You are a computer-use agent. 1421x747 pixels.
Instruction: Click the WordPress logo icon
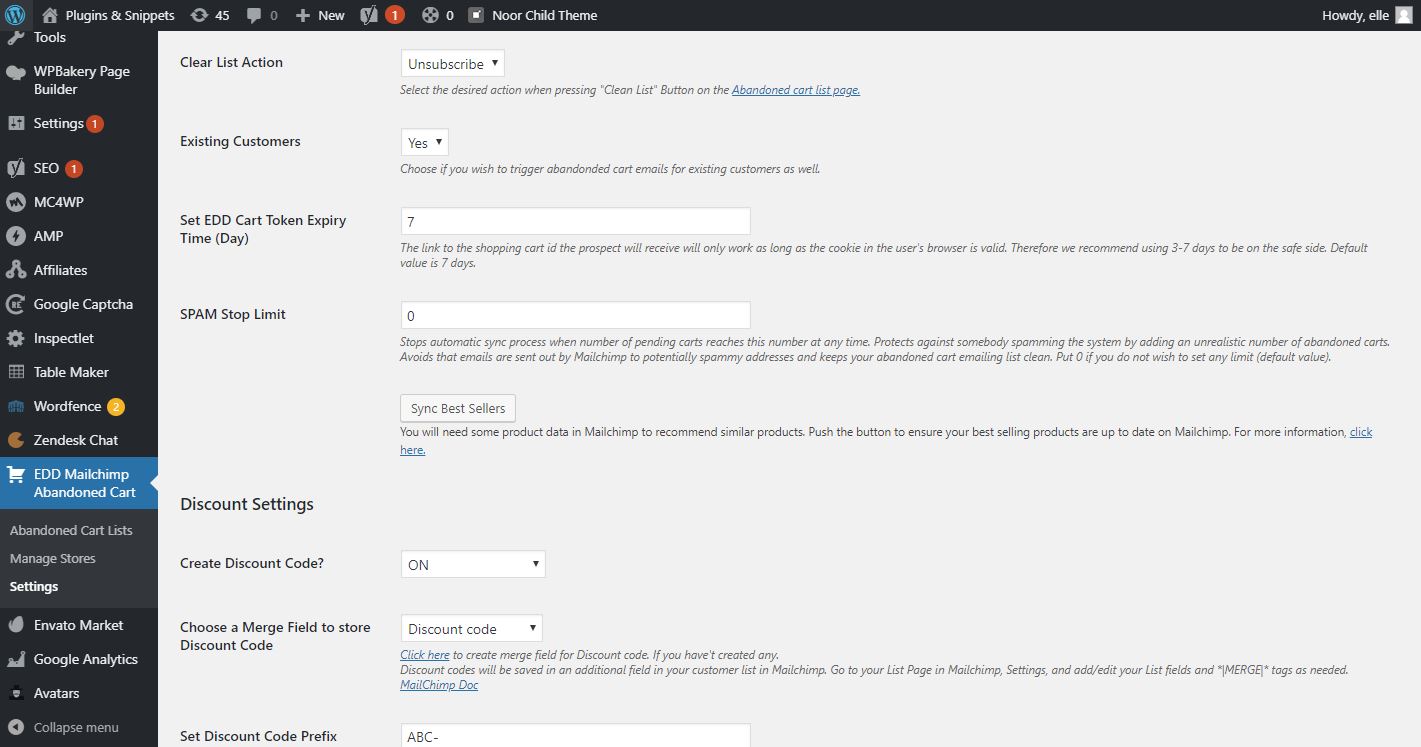(x=15, y=15)
